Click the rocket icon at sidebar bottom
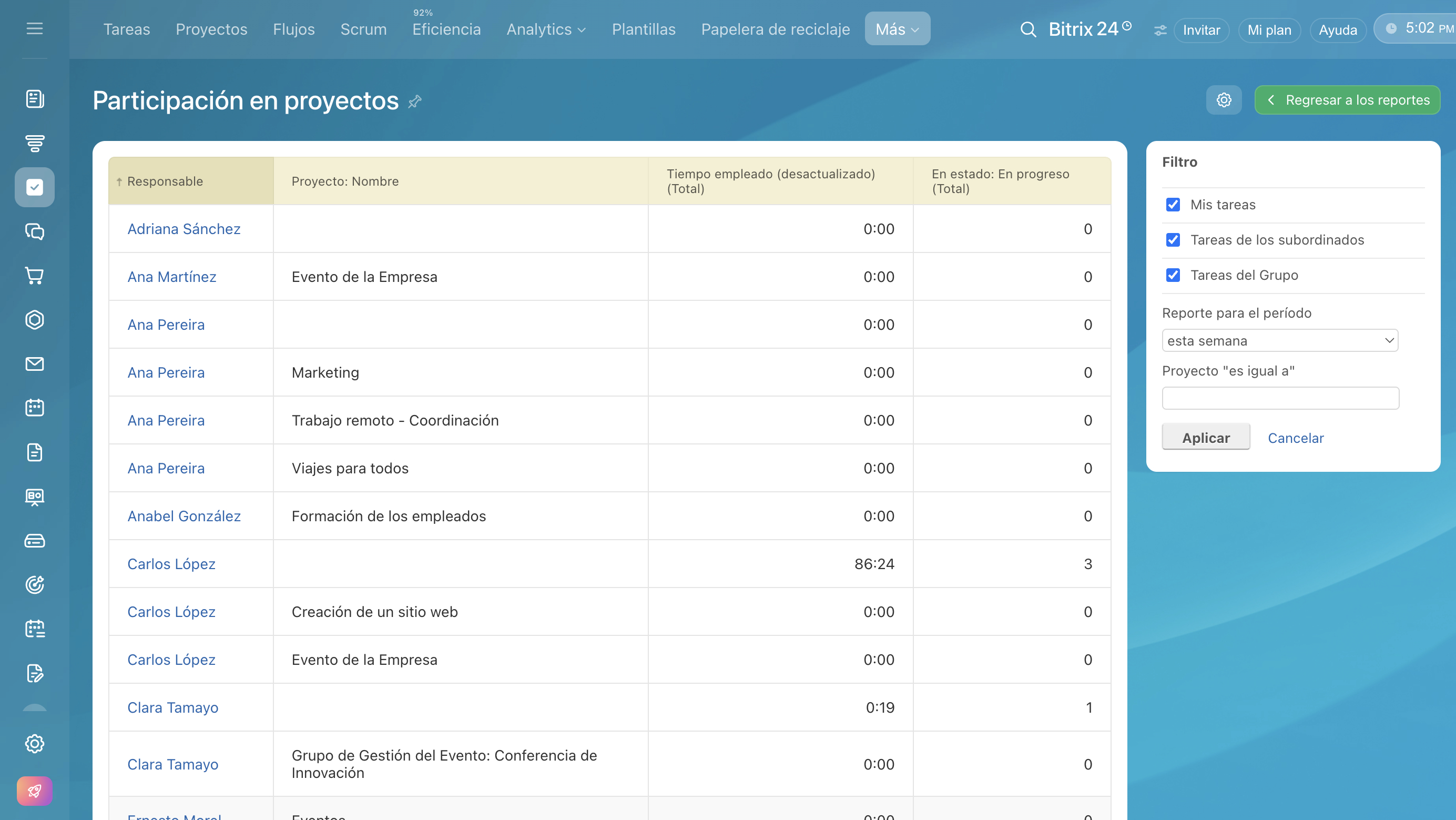The height and width of the screenshot is (820, 1456). pos(35,791)
